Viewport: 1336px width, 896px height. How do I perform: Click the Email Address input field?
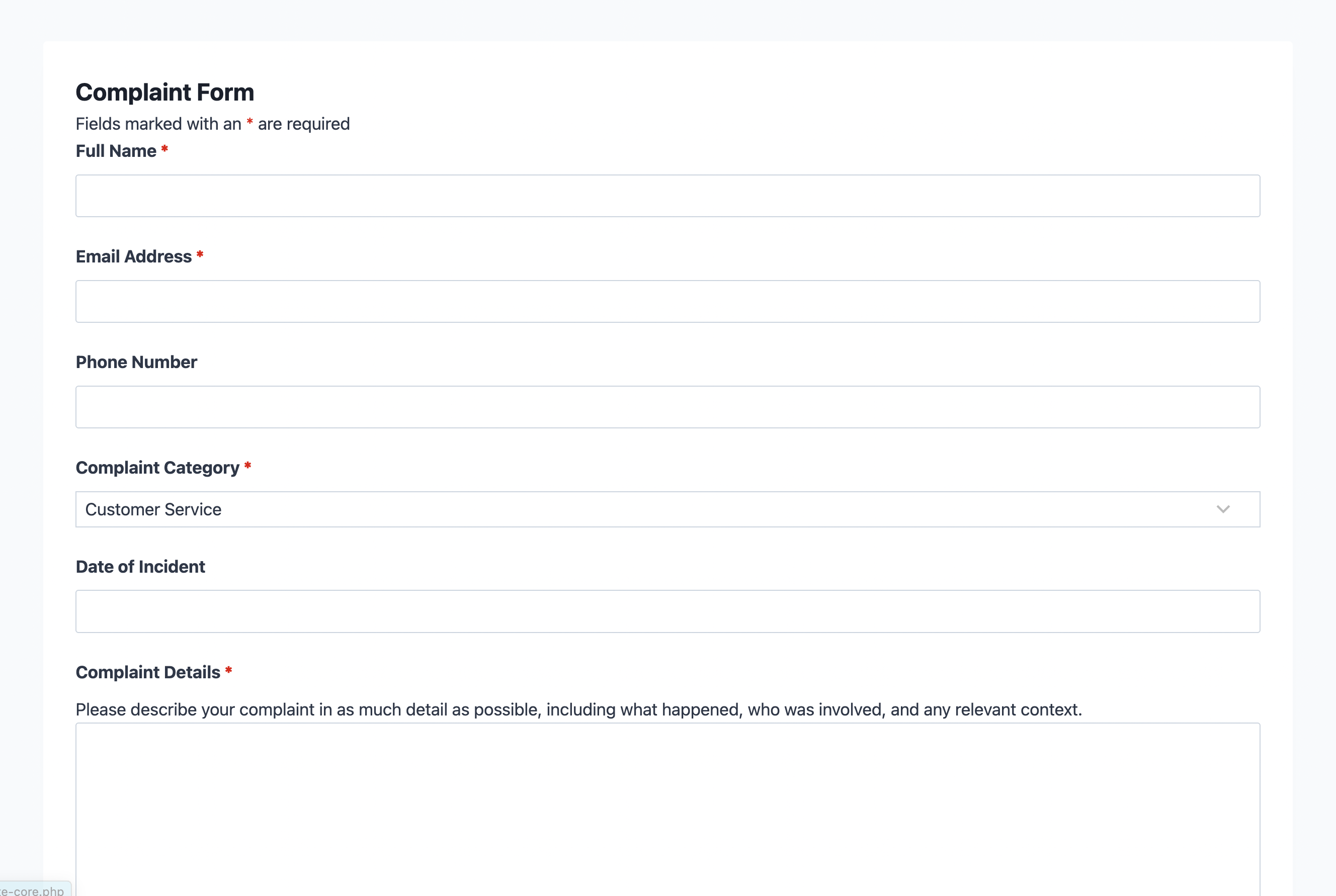[x=667, y=301]
